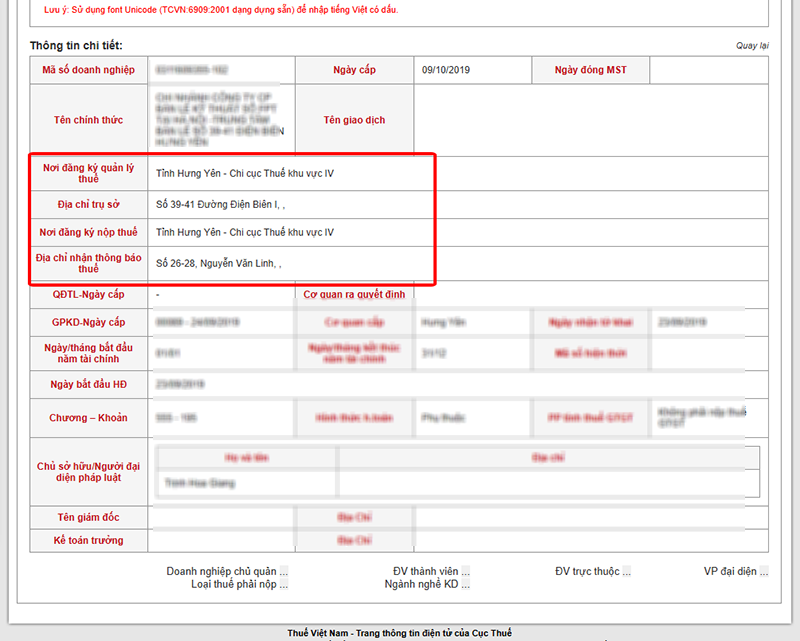Open 'ĐV thành viên ...' link
Screen dimensions: 800x641
coord(431,572)
